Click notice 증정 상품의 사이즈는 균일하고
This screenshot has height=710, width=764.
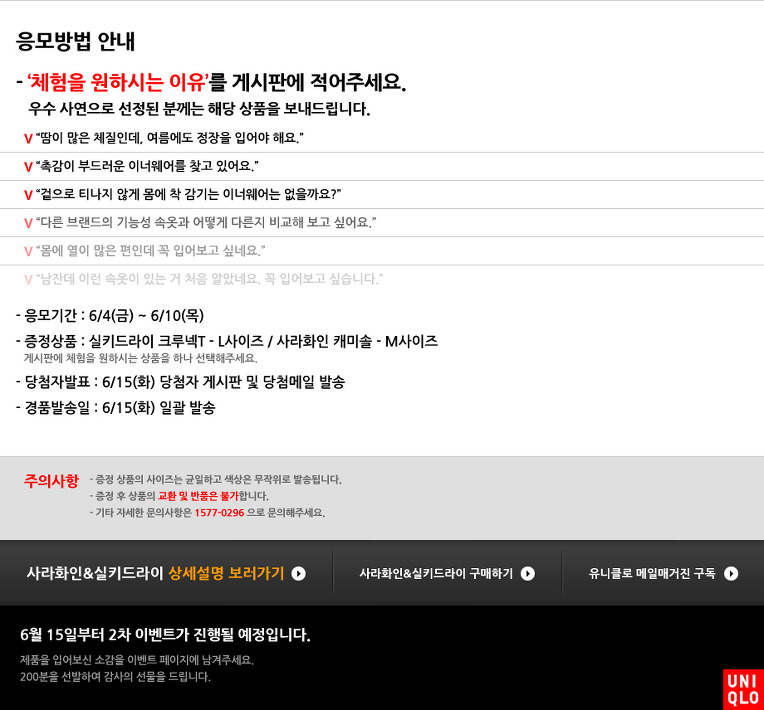pyautogui.click(x=216, y=480)
